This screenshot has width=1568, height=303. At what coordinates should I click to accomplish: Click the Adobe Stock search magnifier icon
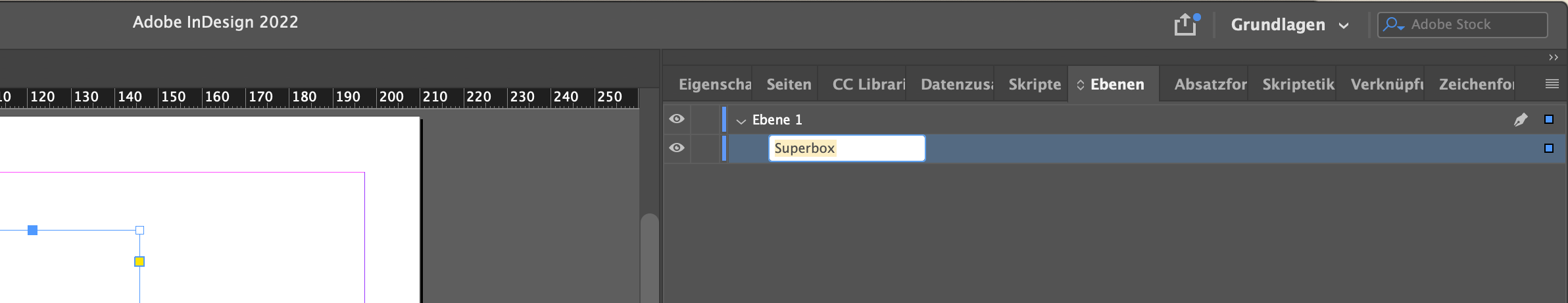(x=1392, y=24)
